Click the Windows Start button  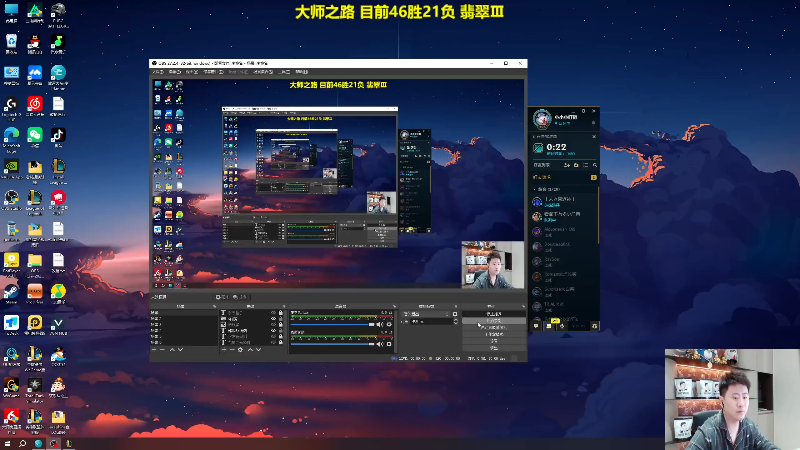point(7,444)
